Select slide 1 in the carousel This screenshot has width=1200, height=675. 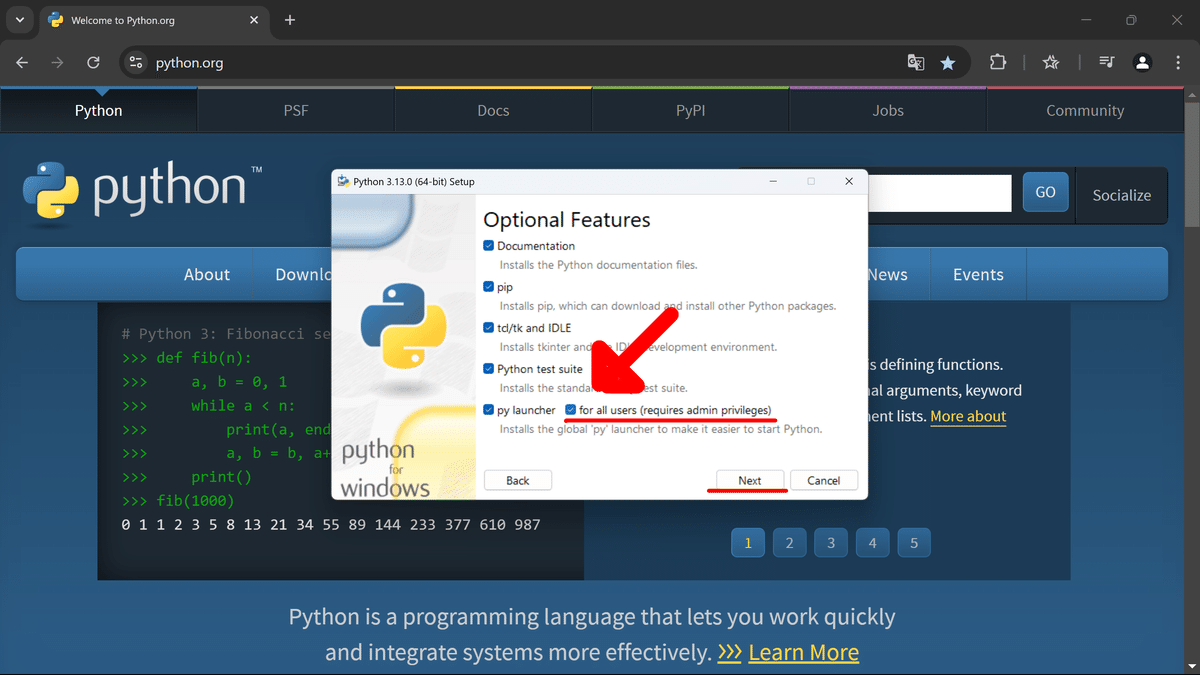(748, 543)
